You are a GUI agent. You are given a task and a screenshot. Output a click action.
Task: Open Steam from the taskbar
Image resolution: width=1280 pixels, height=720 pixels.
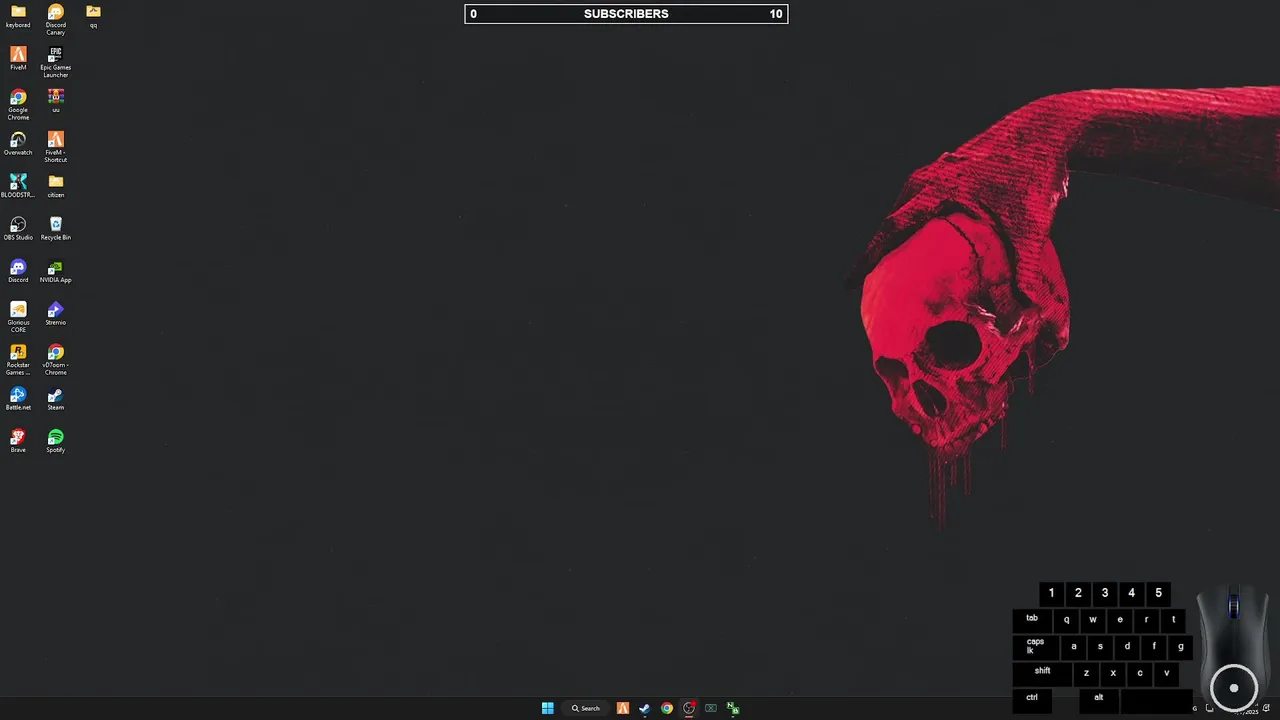point(645,708)
